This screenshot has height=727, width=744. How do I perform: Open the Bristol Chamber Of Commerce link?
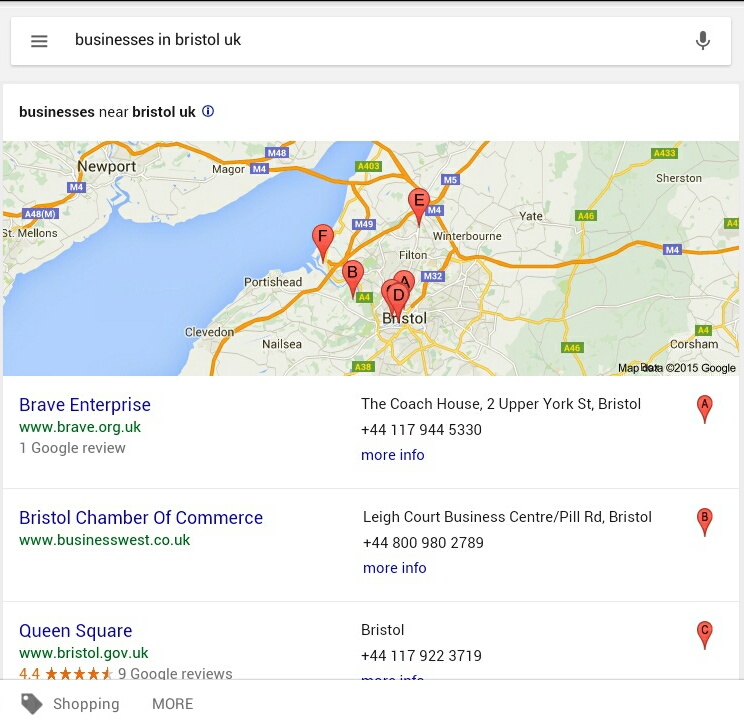tap(141, 518)
